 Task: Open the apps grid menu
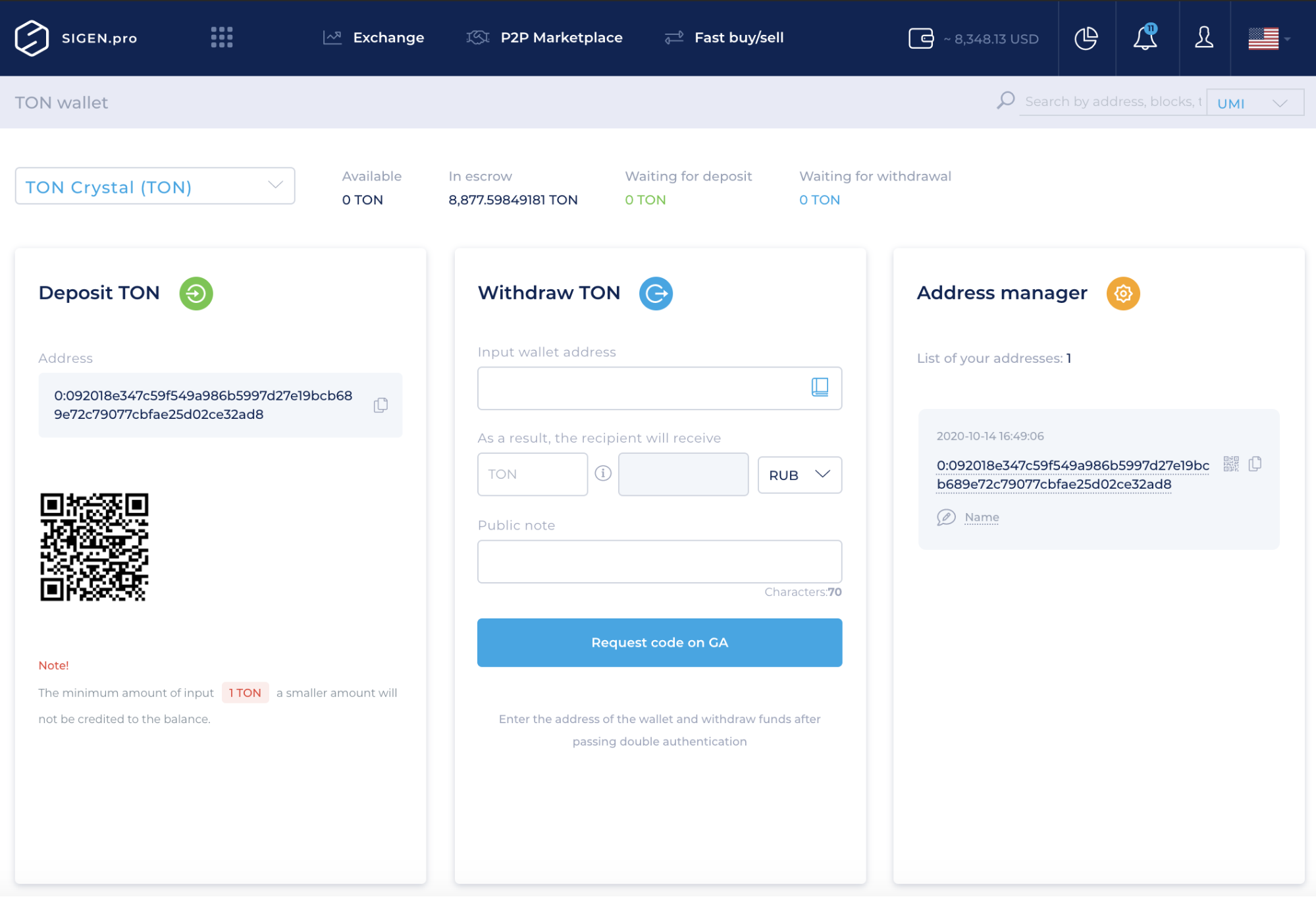[x=222, y=38]
